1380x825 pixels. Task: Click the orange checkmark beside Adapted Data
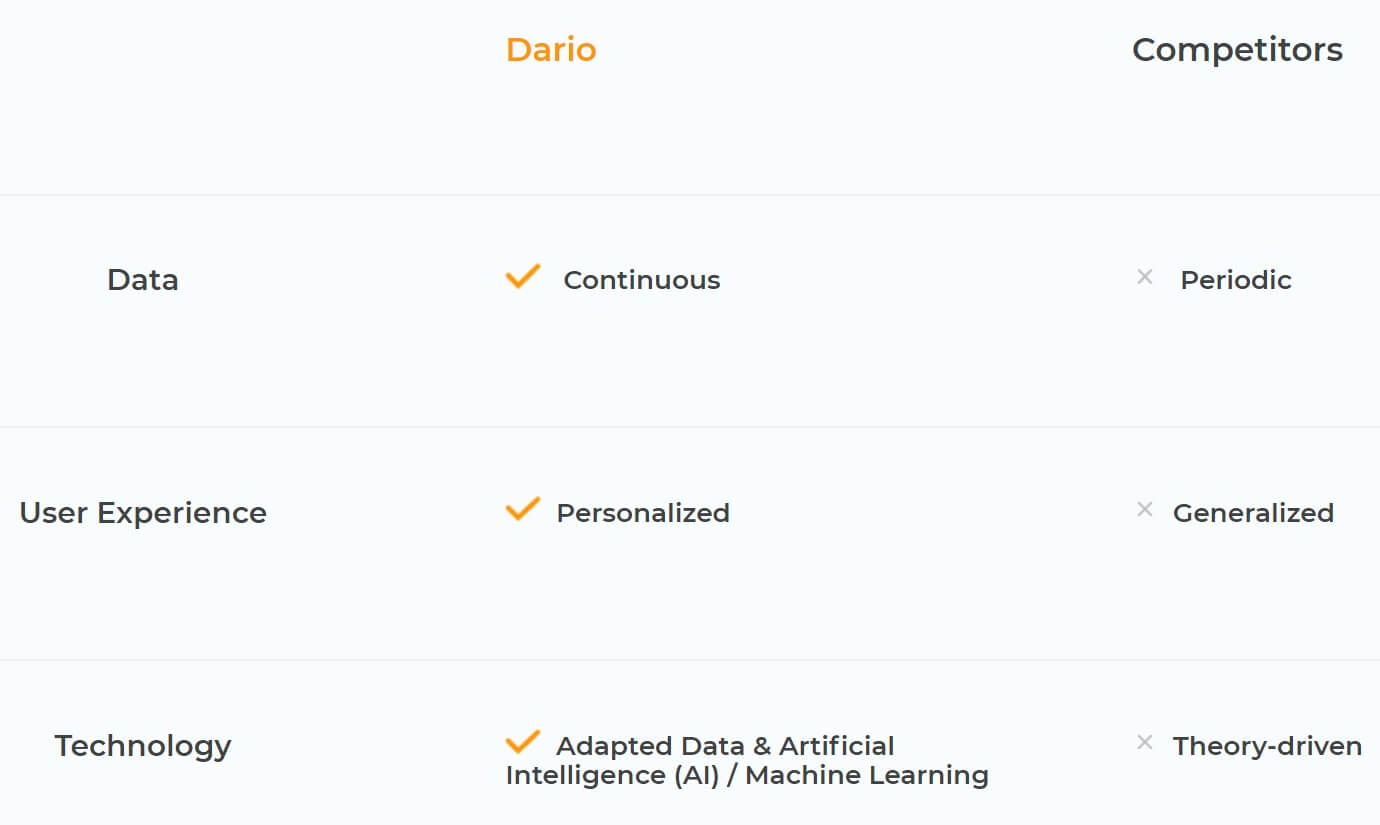(523, 742)
